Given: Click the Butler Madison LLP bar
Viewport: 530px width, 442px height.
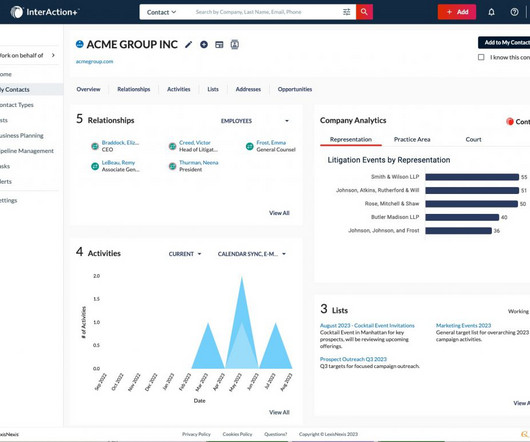Looking at the screenshot, I should [x=462, y=217].
